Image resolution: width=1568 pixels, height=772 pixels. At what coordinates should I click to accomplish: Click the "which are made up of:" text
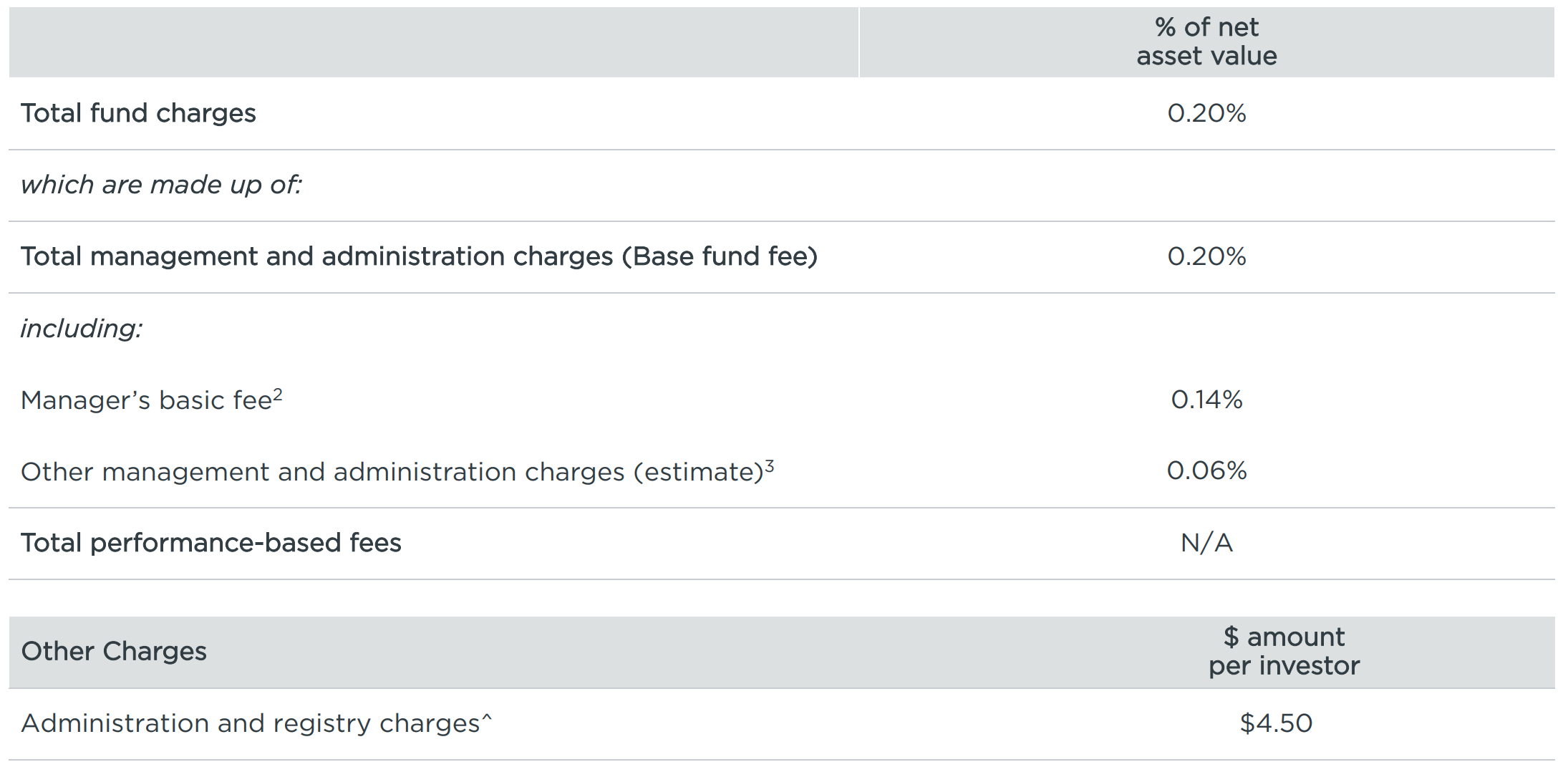tap(161, 185)
